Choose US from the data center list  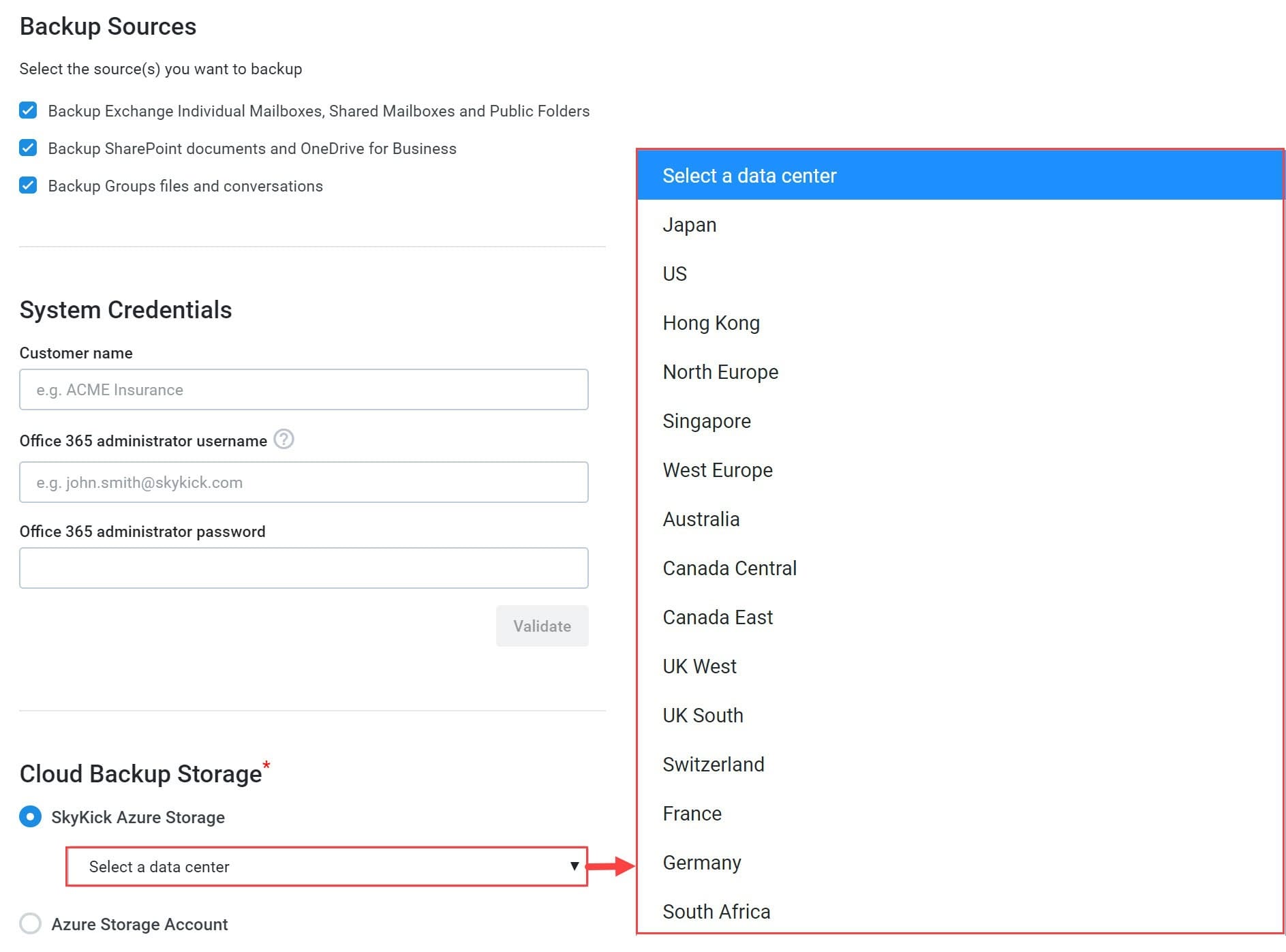click(674, 273)
